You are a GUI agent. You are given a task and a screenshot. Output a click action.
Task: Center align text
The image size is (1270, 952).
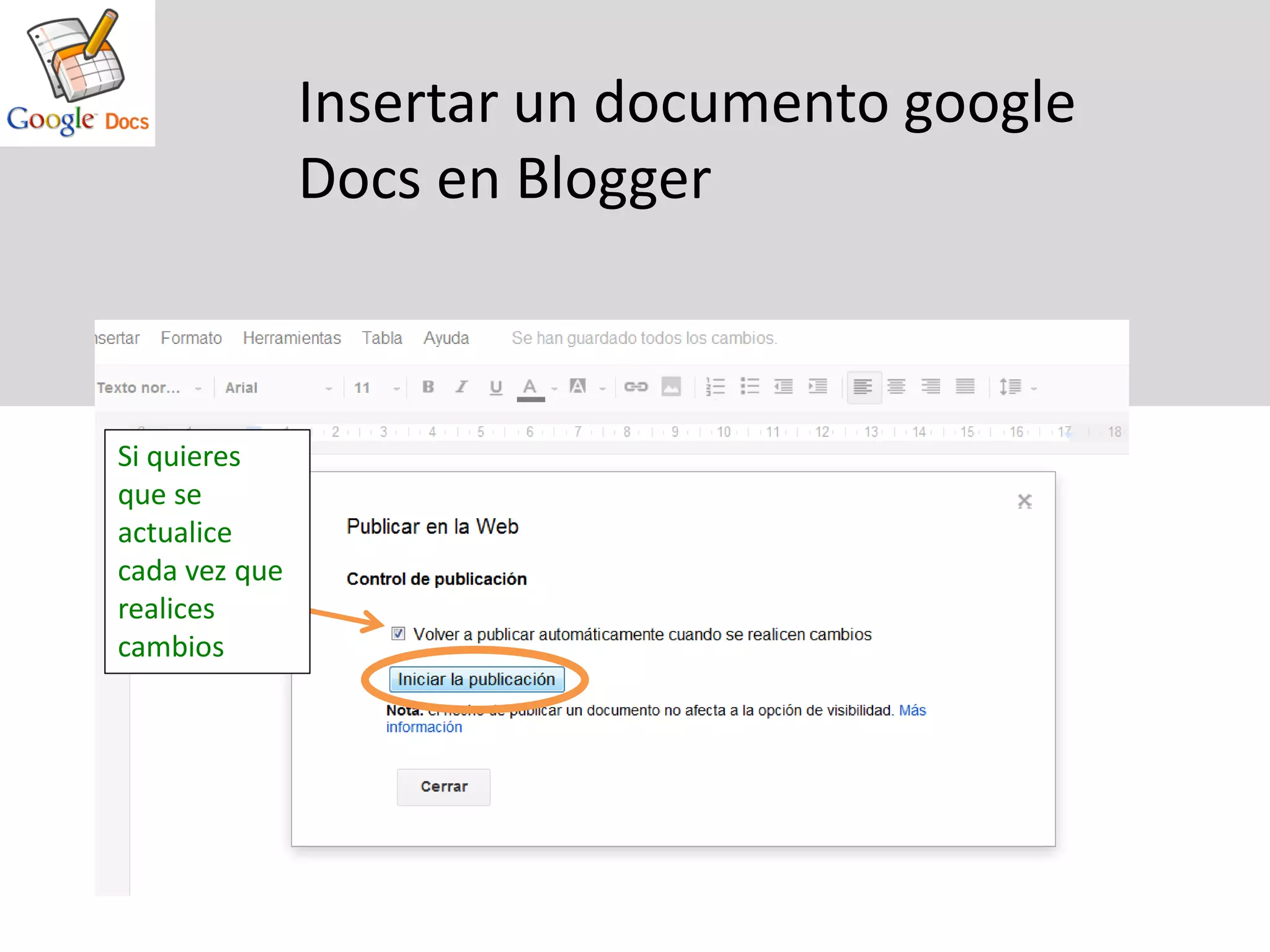click(x=897, y=387)
